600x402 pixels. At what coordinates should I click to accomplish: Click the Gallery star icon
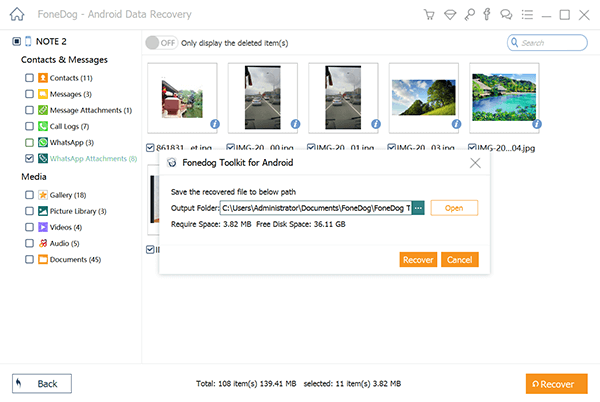pos(43,195)
